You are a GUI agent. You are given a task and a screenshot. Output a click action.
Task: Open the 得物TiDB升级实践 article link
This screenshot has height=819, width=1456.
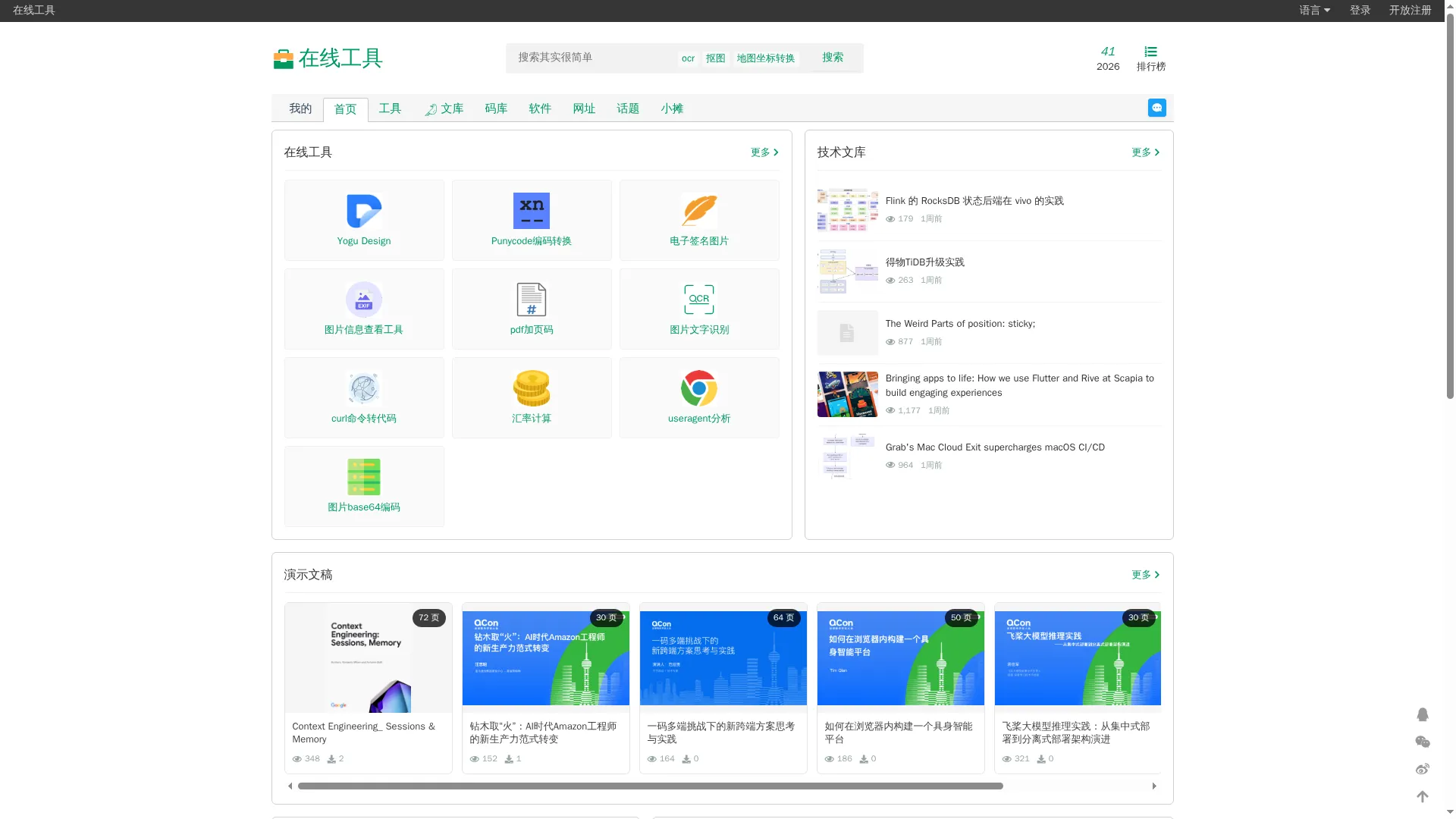pyautogui.click(x=924, y=262)
